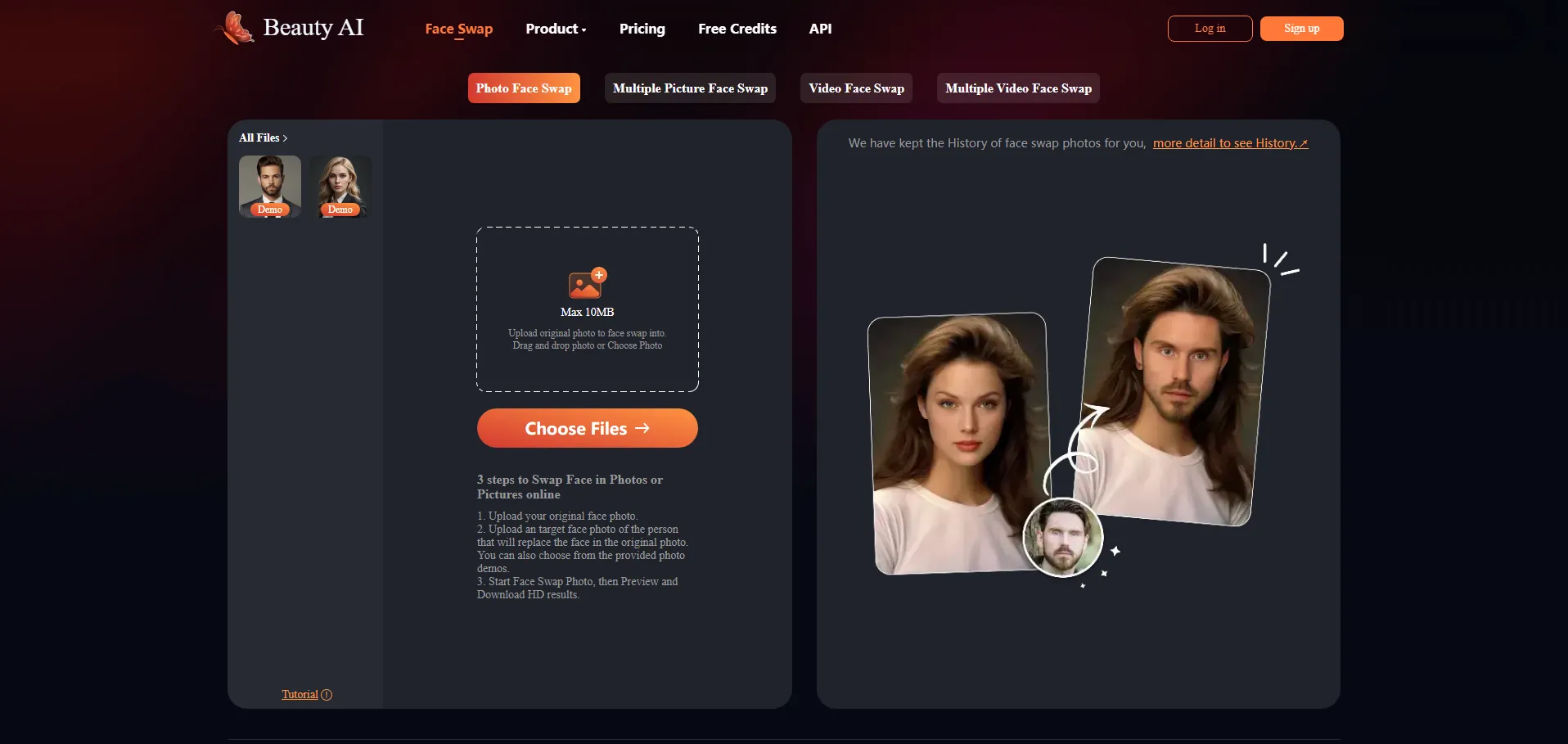Open Free Credits page
Screen dimensions: 1568x744
(x=737, y=29)
